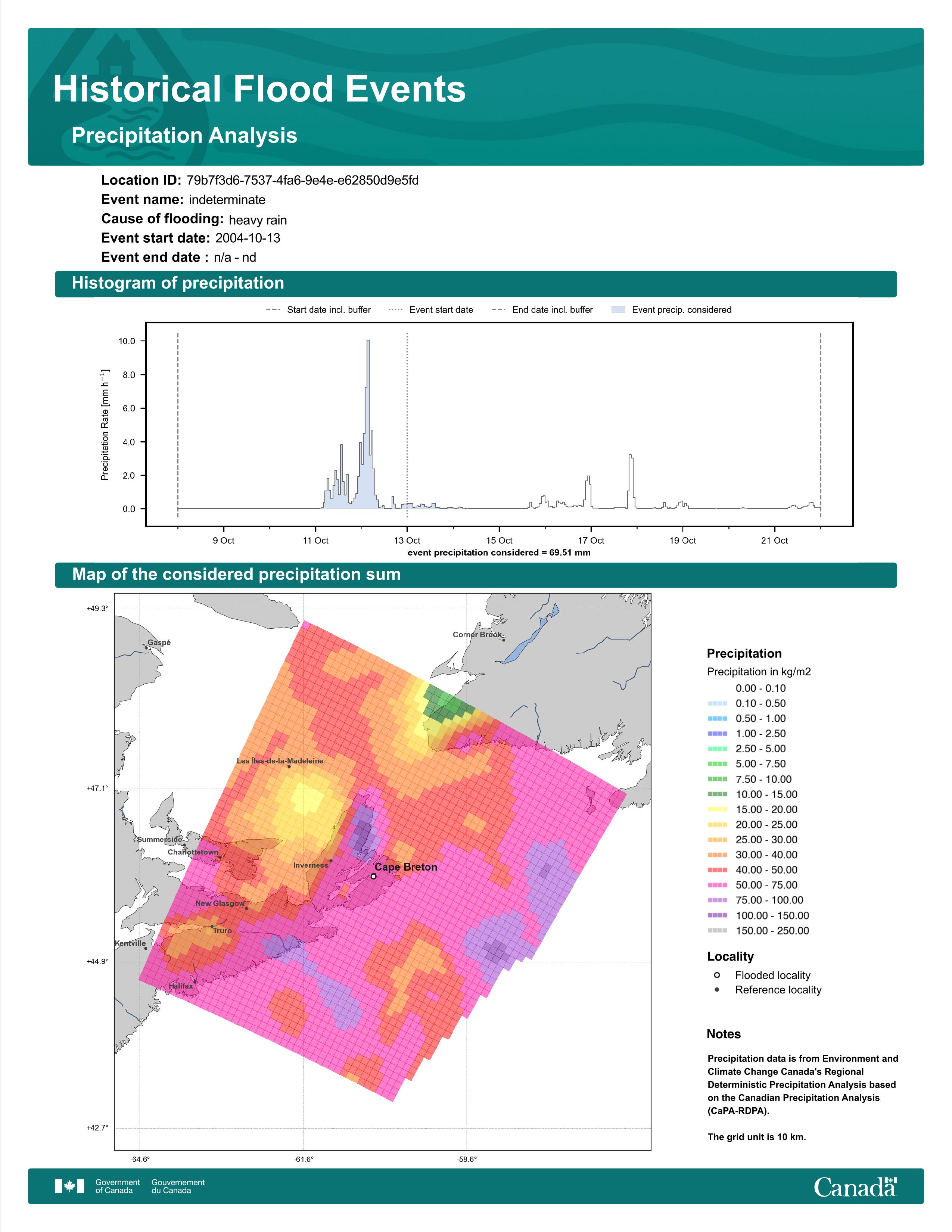
Task: Click the Halifax reference locality dot
Action: coord(195,981)
